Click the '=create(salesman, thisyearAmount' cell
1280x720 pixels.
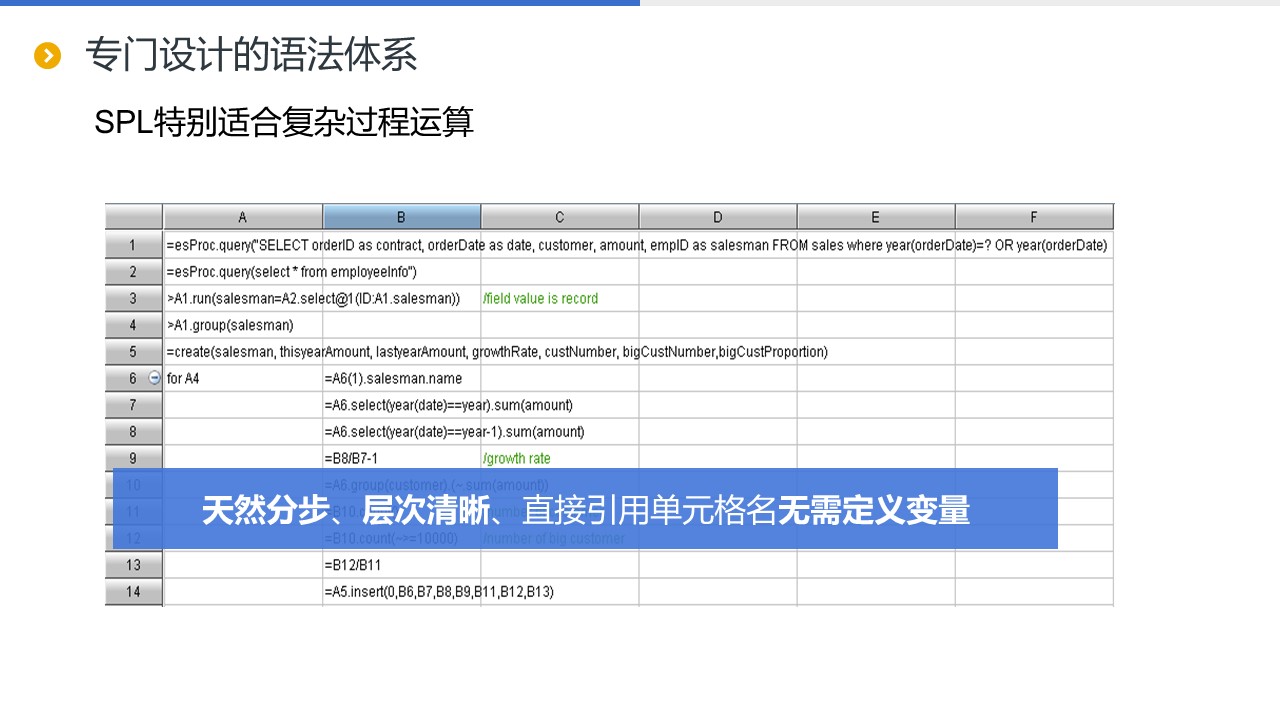(497, 352)
